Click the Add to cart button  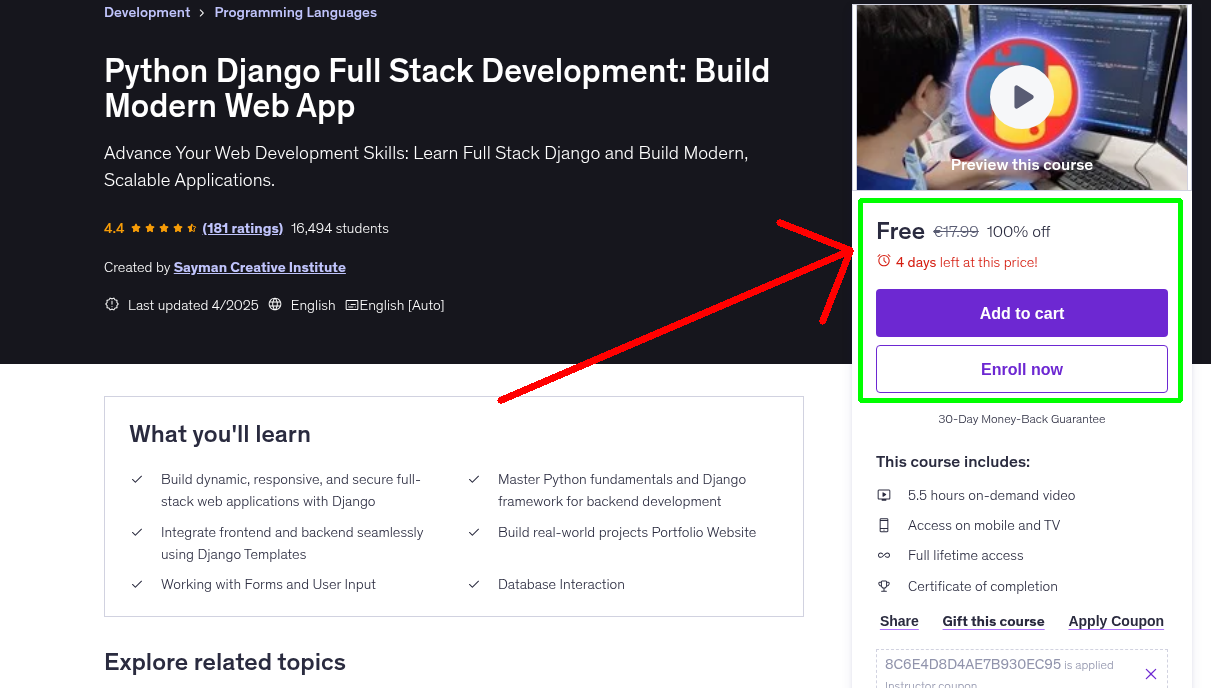point(1021,313)
